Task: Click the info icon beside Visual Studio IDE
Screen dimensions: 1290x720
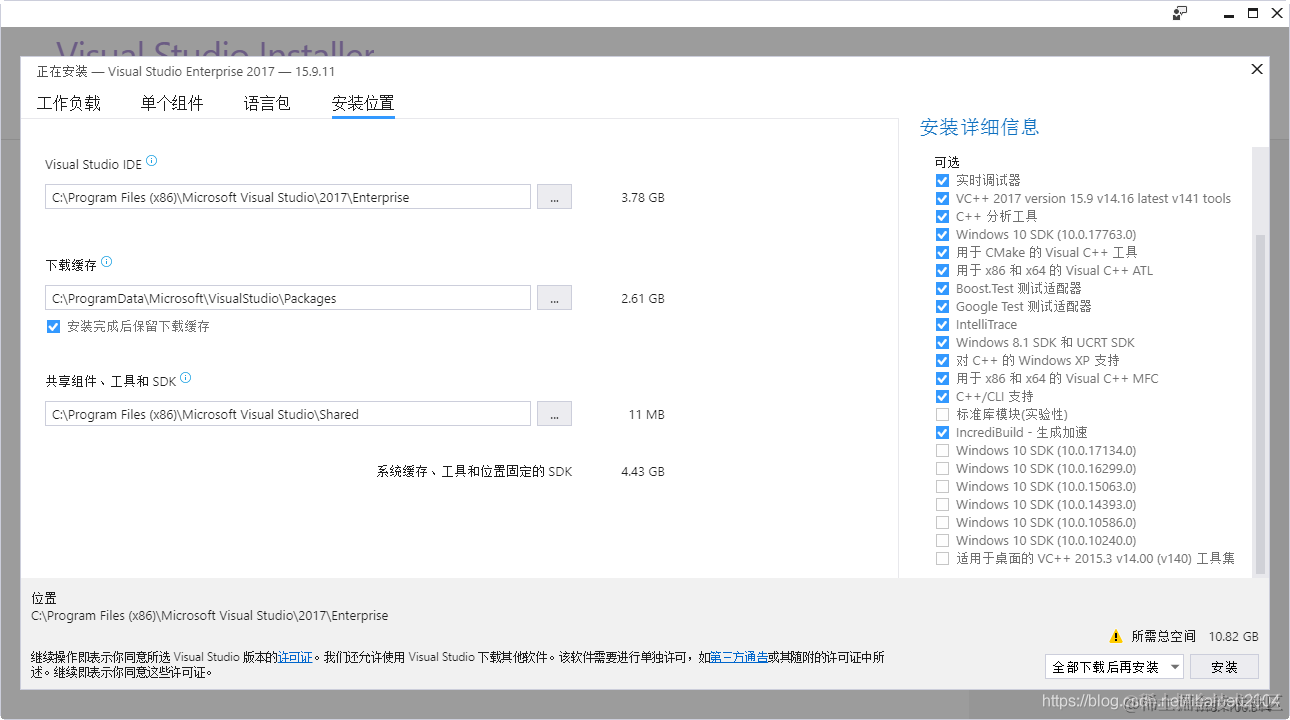Action: pos(152,161)
